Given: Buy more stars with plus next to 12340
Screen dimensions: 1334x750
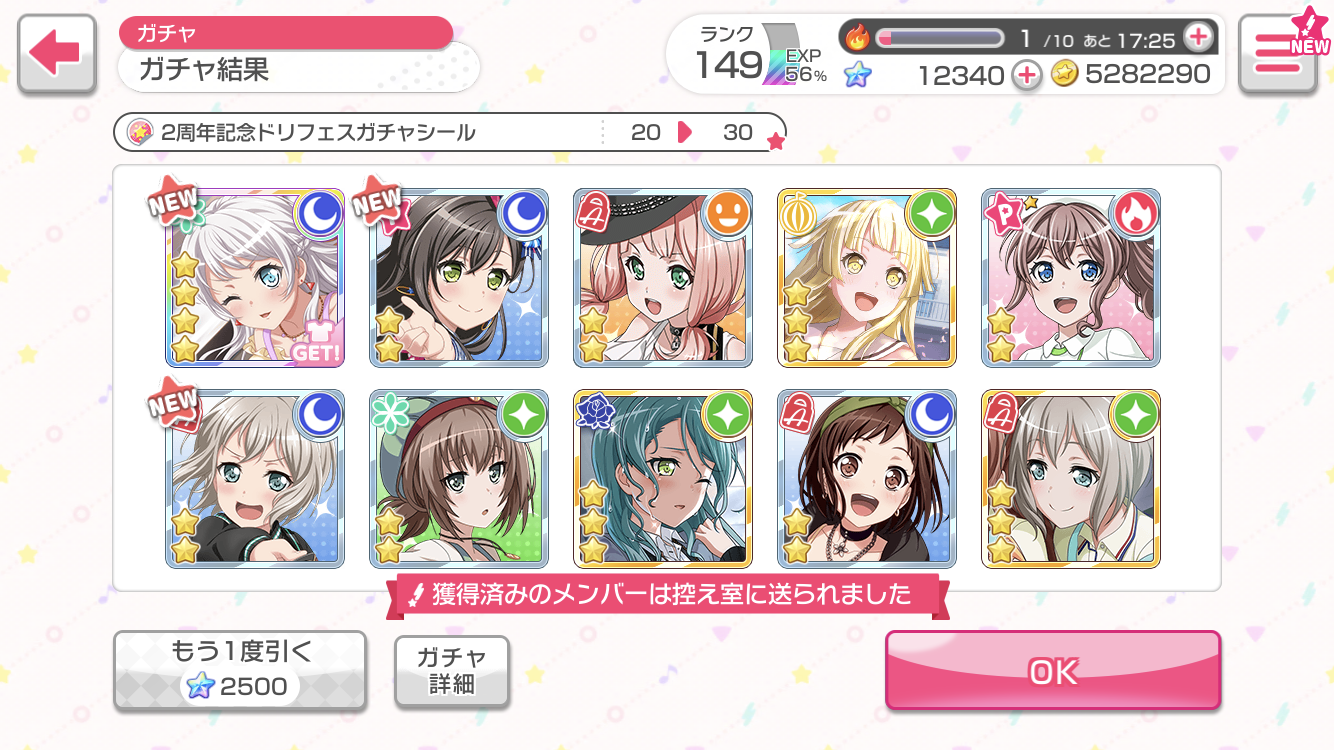Looking at the screenshot, I should (1026, 74).
